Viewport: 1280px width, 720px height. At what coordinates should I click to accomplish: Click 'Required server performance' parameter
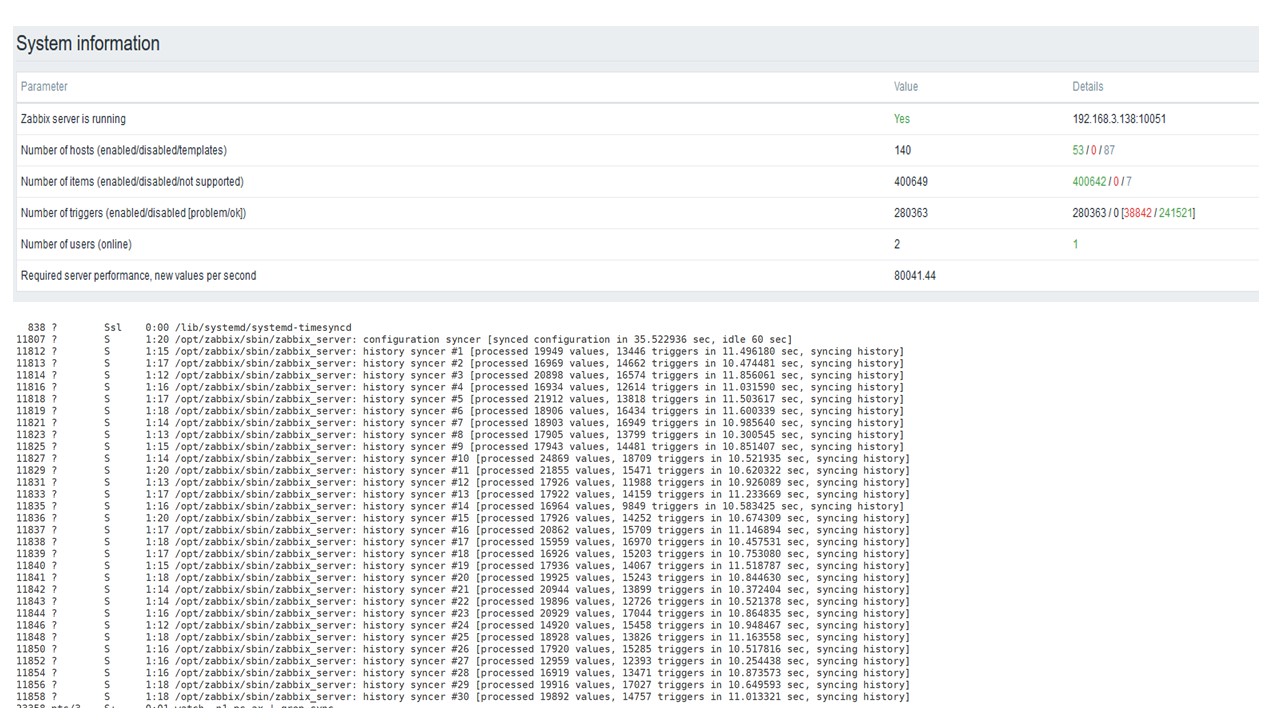(138, 276)
